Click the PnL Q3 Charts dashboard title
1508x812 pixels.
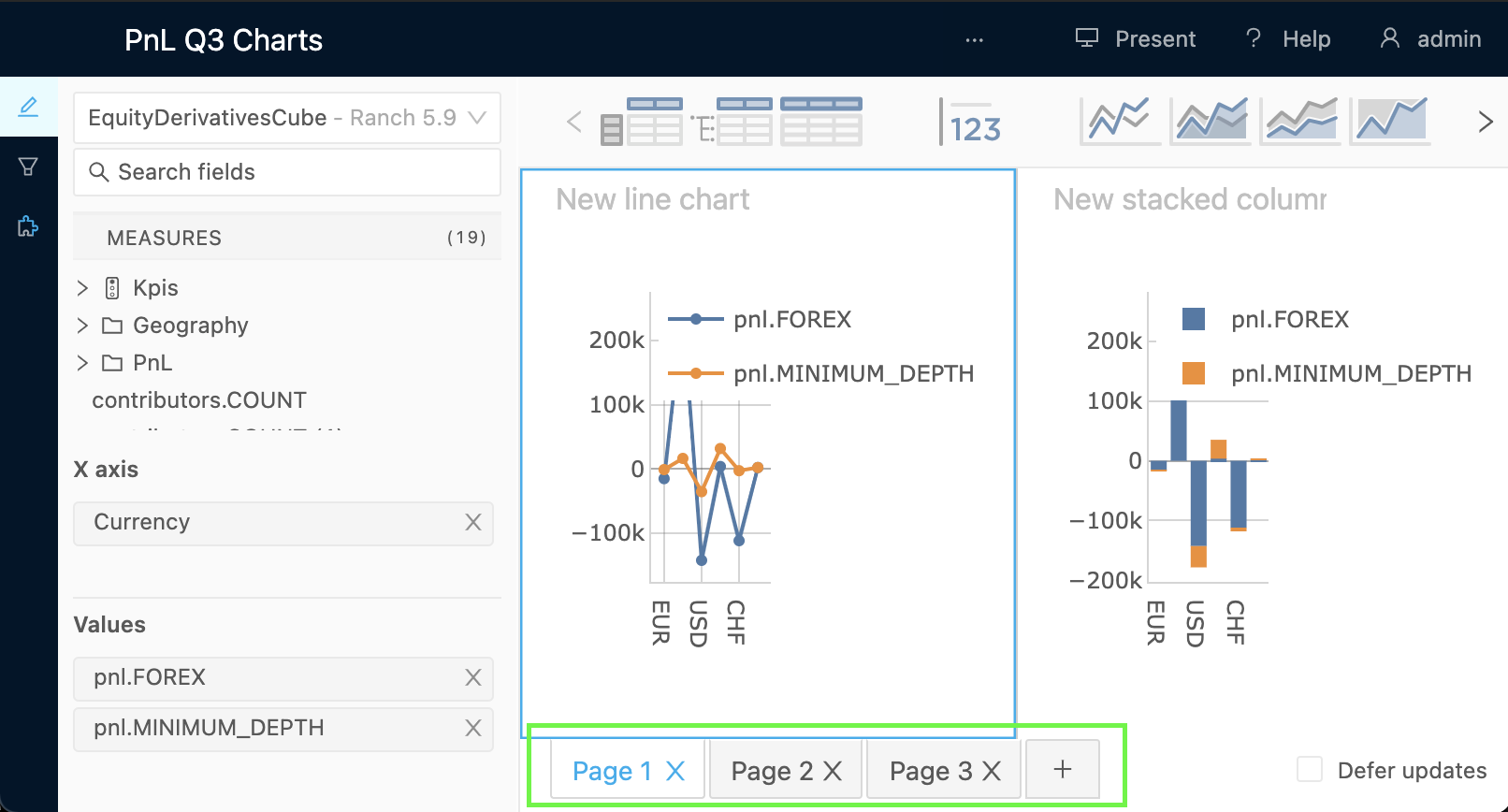224,40
